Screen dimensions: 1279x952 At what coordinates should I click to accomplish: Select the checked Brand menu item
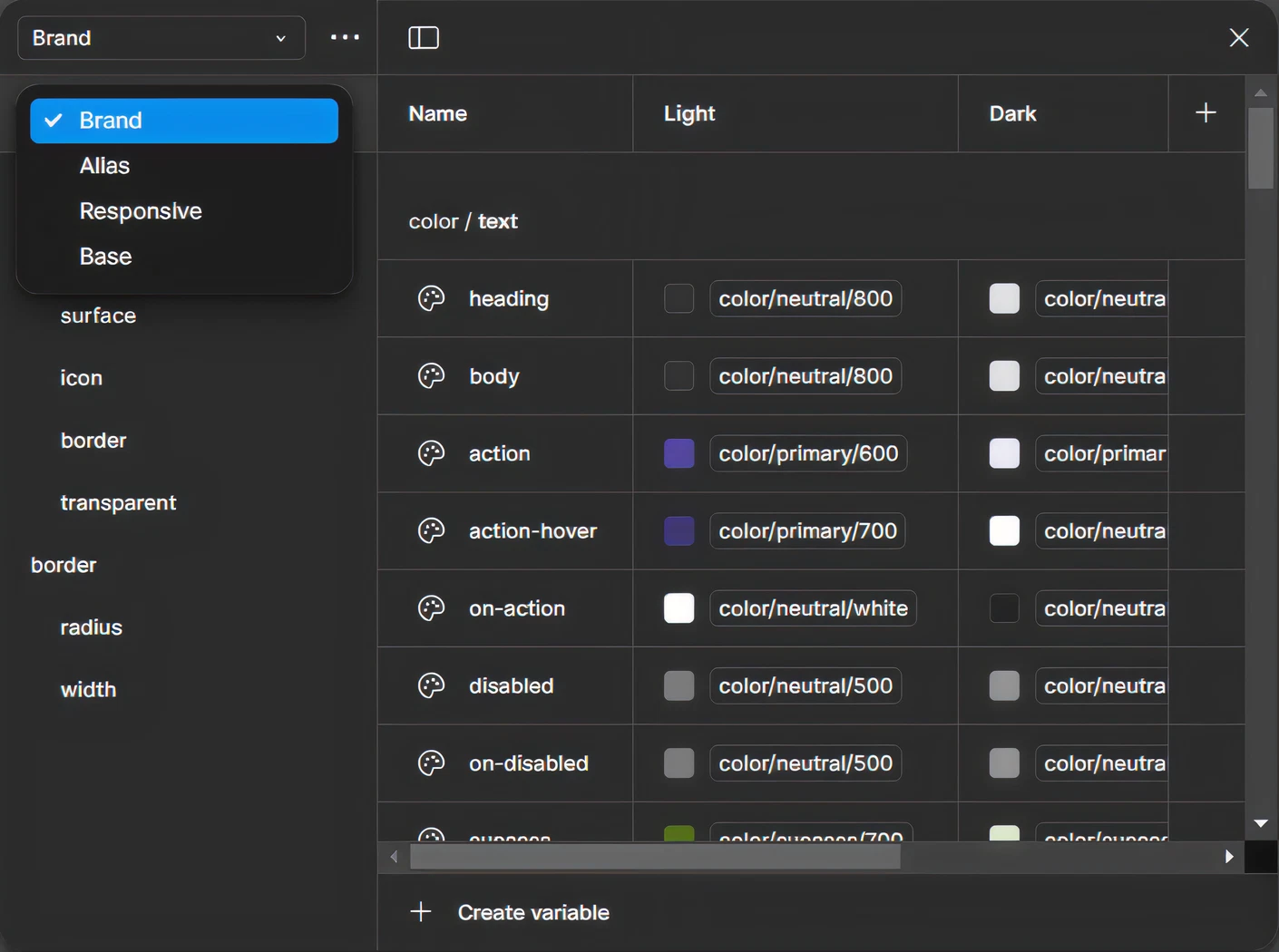coord(184,121)
